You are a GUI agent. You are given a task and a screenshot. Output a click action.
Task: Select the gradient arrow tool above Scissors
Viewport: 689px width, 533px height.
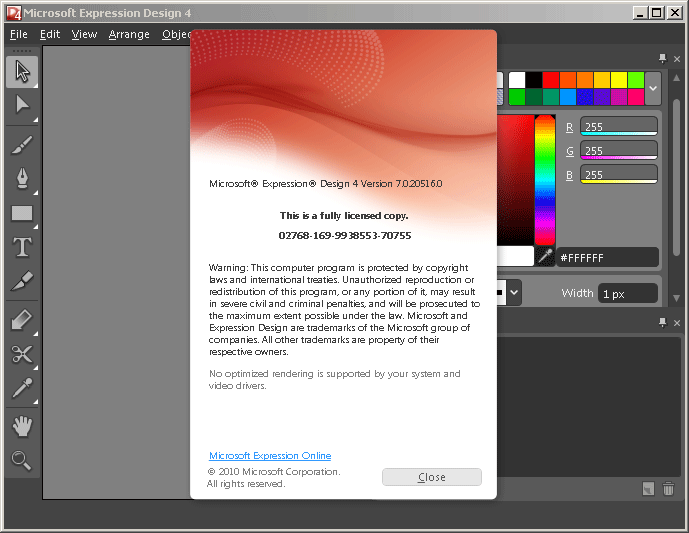[22, 320]
